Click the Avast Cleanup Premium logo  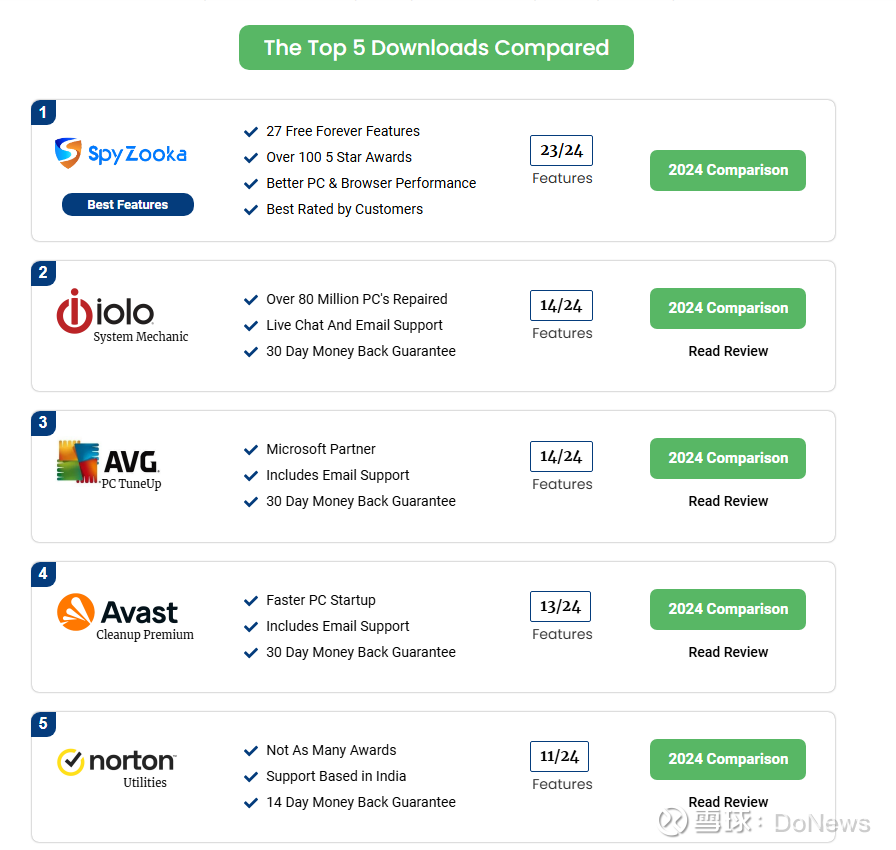(x=125, y=617)
